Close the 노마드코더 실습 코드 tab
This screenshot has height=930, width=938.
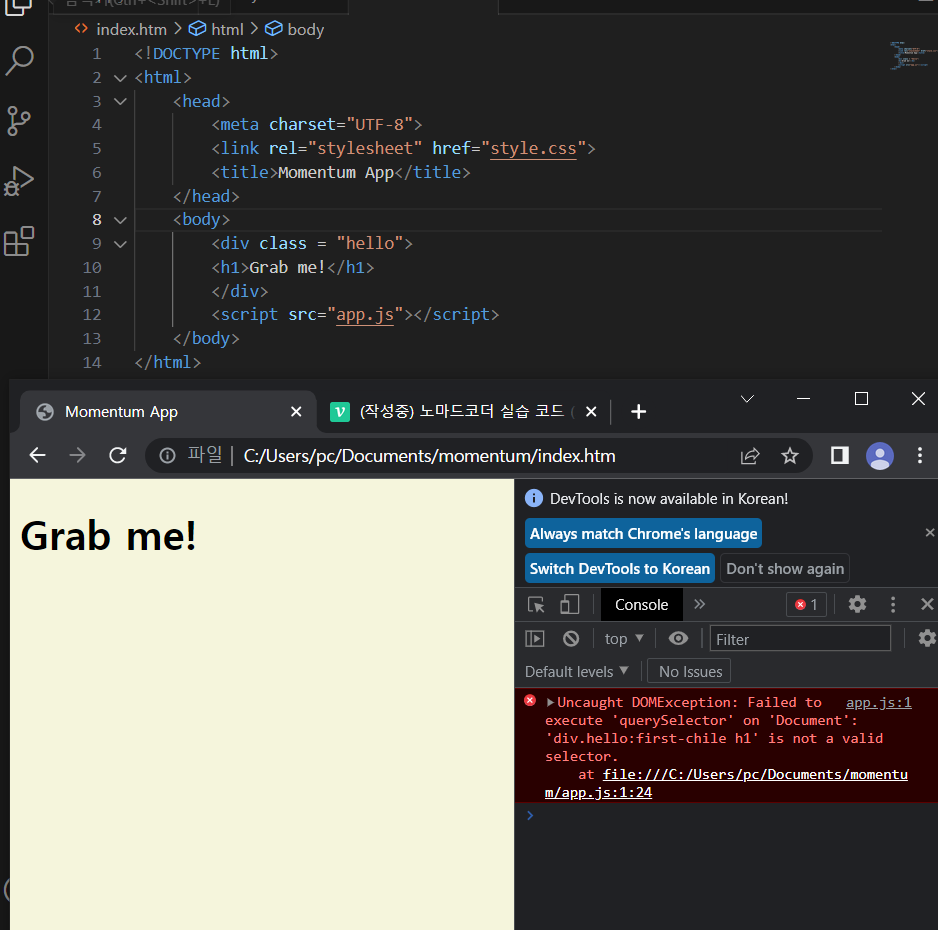pos(591,411)
